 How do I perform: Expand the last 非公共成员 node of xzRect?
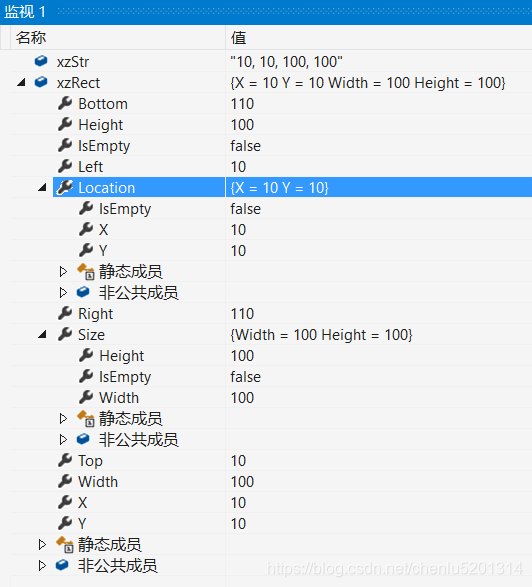(42, 565)
